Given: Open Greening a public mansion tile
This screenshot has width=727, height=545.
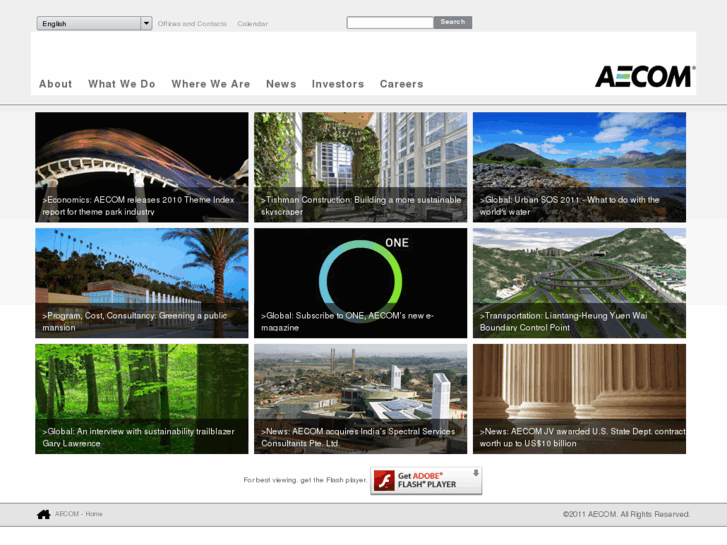Looking at the screenshot, I should (x=142, y=283).
